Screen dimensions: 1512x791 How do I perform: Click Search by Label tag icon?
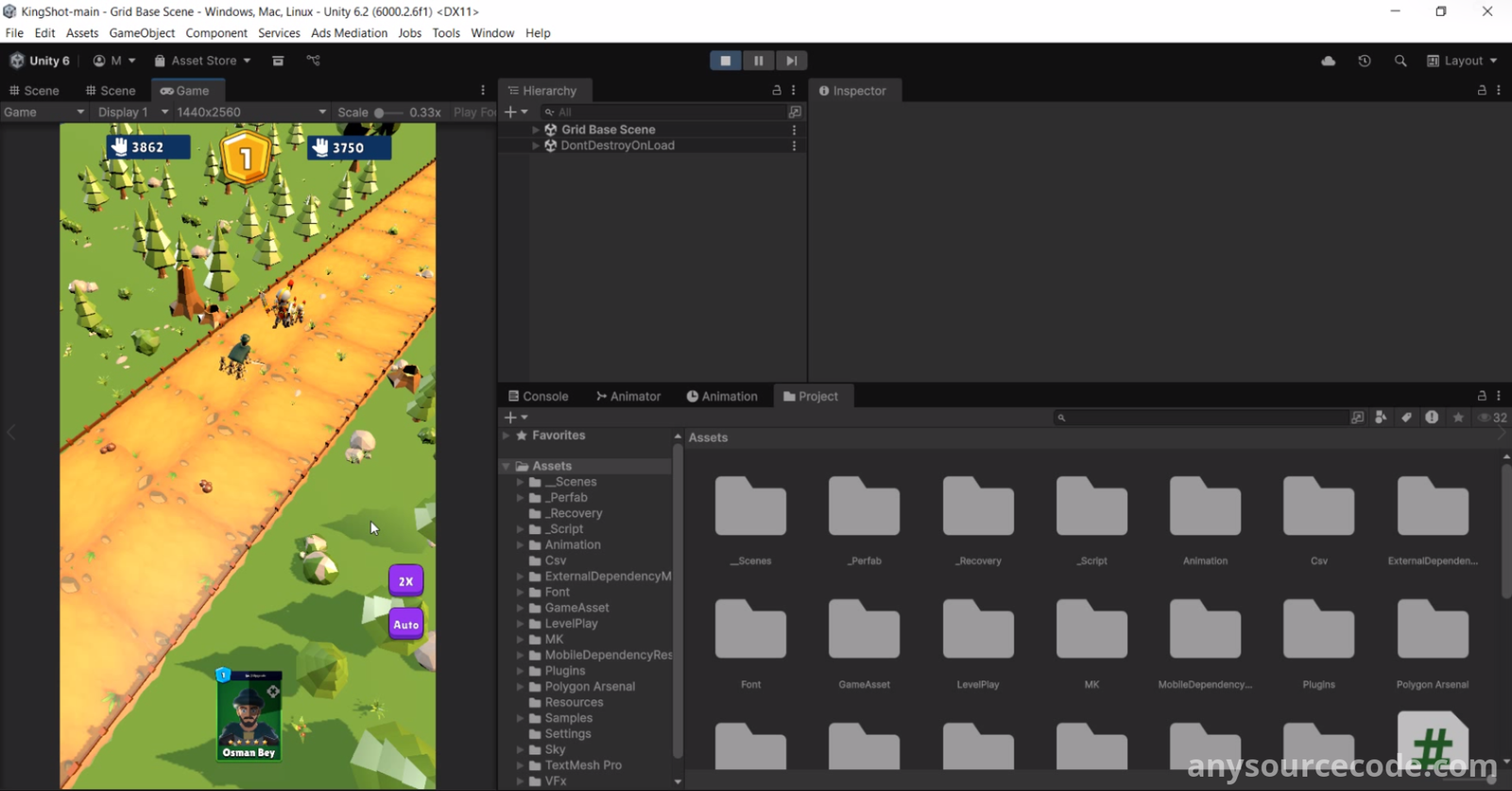1406,418
